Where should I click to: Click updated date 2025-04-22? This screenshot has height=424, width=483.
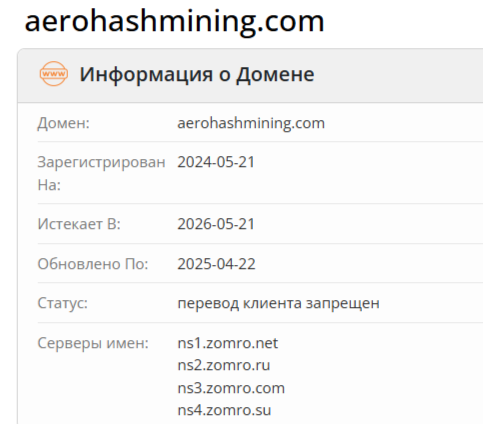[x=216, y=264]
